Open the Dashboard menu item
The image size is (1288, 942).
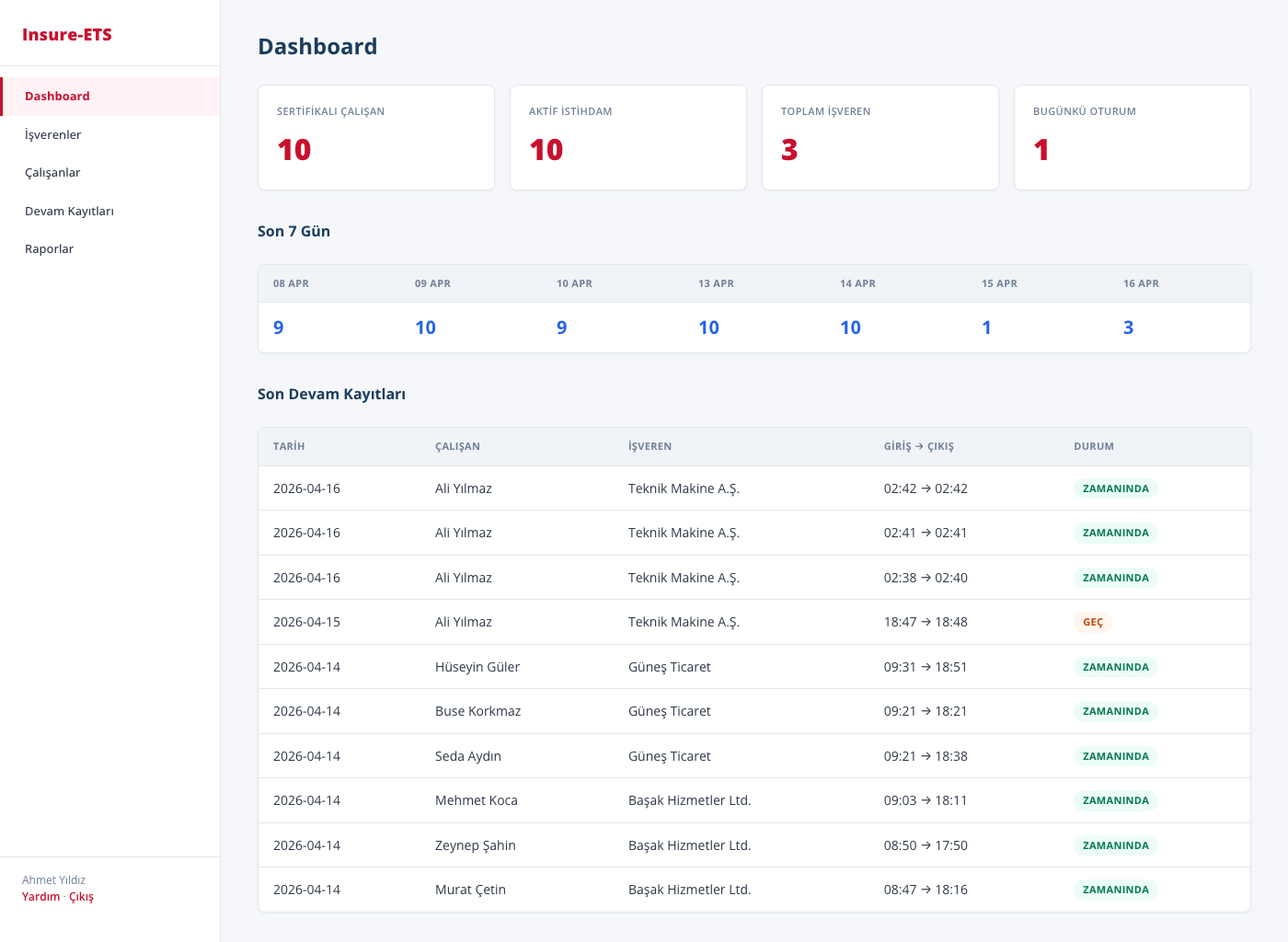pyautogui.click(x=57, y=97)
